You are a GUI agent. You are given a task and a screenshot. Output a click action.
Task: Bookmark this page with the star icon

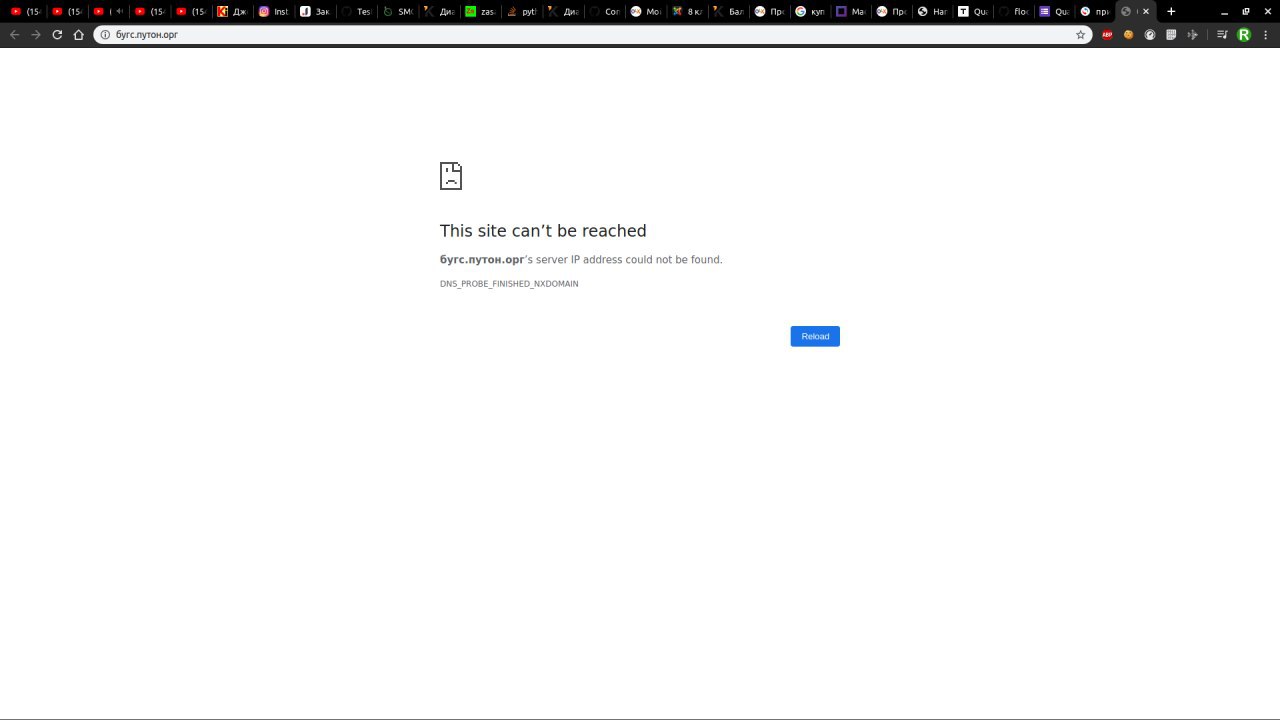pyautogui.click(x=1080, y=34)
